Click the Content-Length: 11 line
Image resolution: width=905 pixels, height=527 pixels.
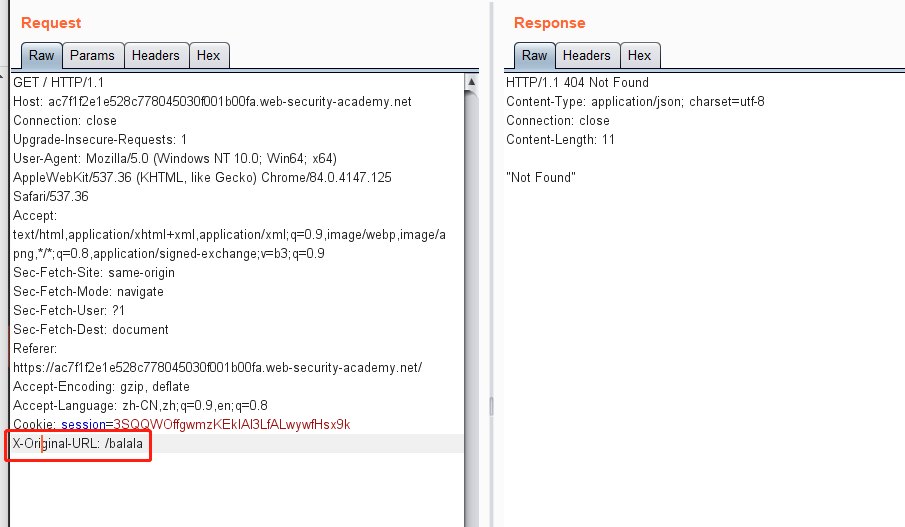click(x=560, y=140)
